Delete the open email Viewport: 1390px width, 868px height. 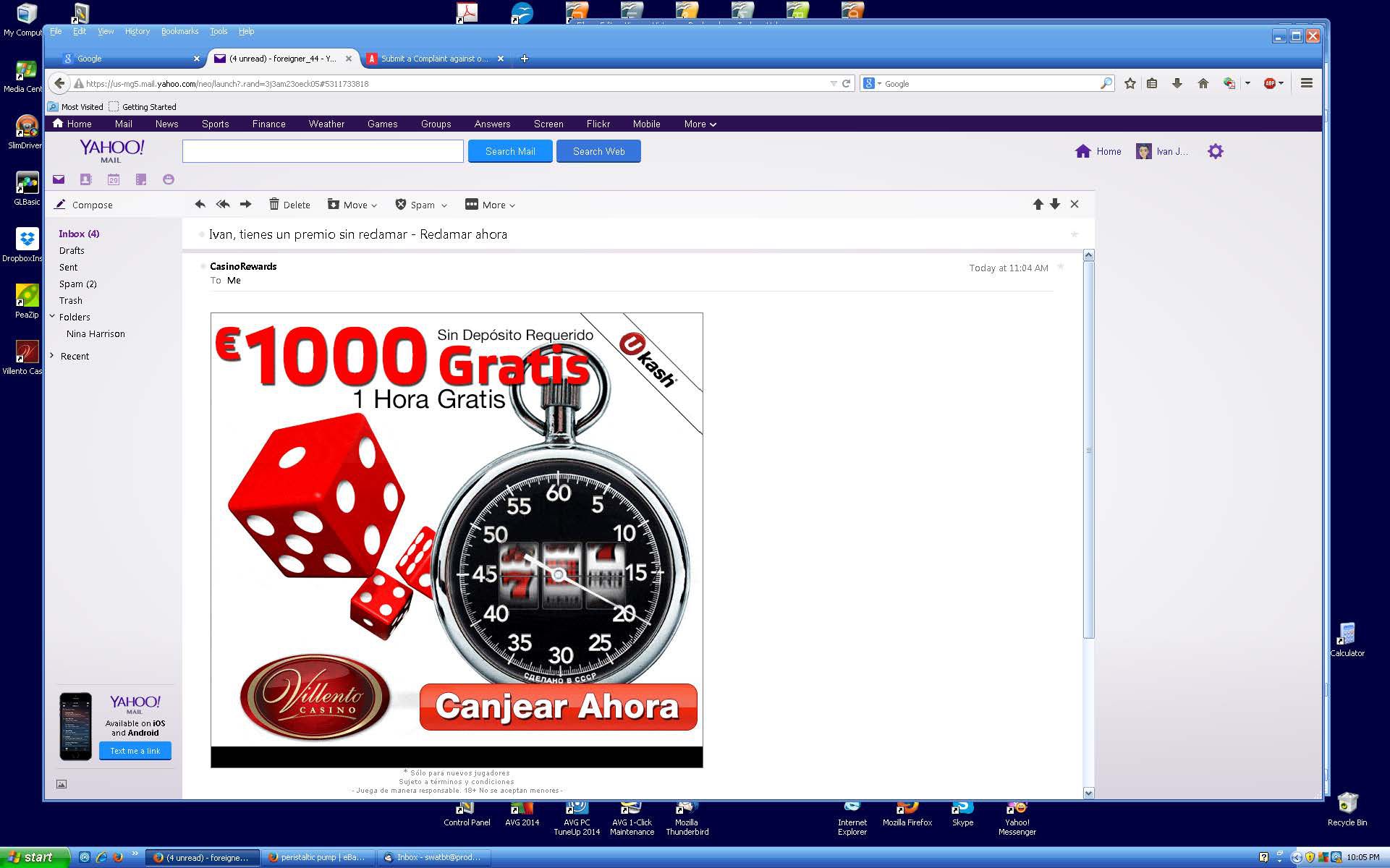pos(289,205)
